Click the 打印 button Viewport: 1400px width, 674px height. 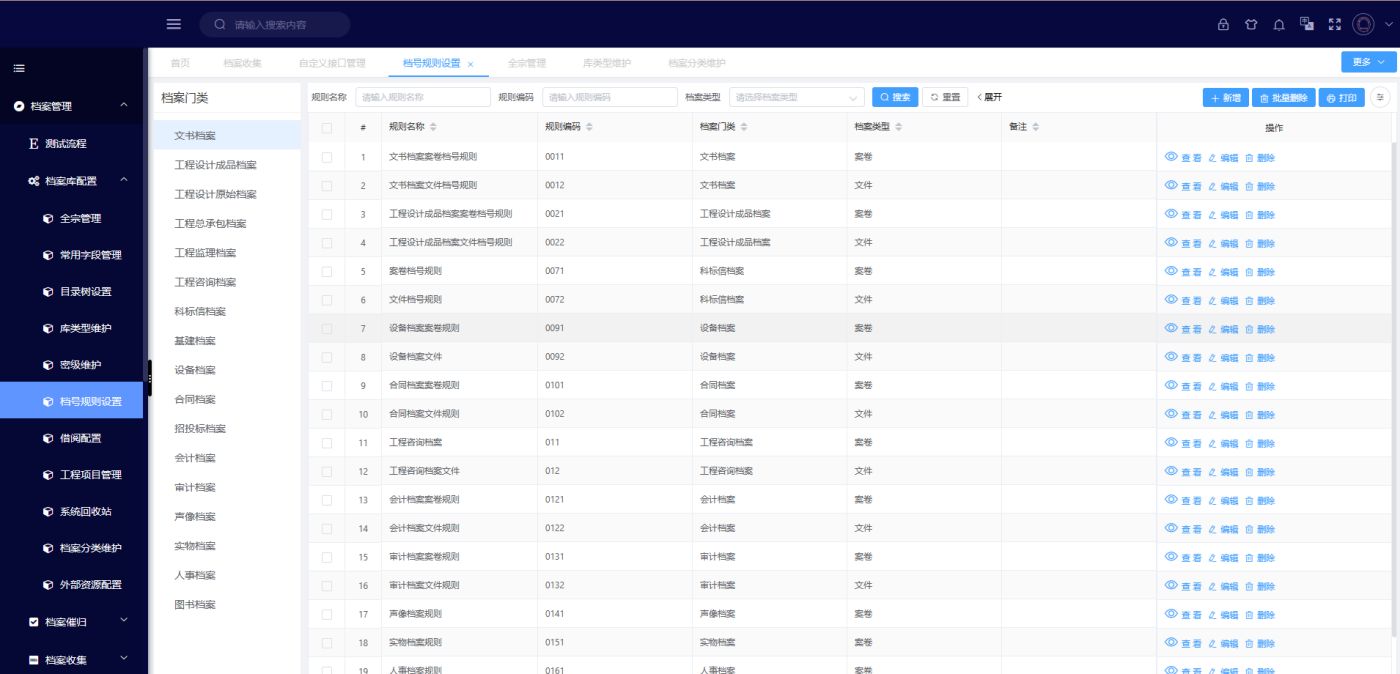coord(1341,98)
